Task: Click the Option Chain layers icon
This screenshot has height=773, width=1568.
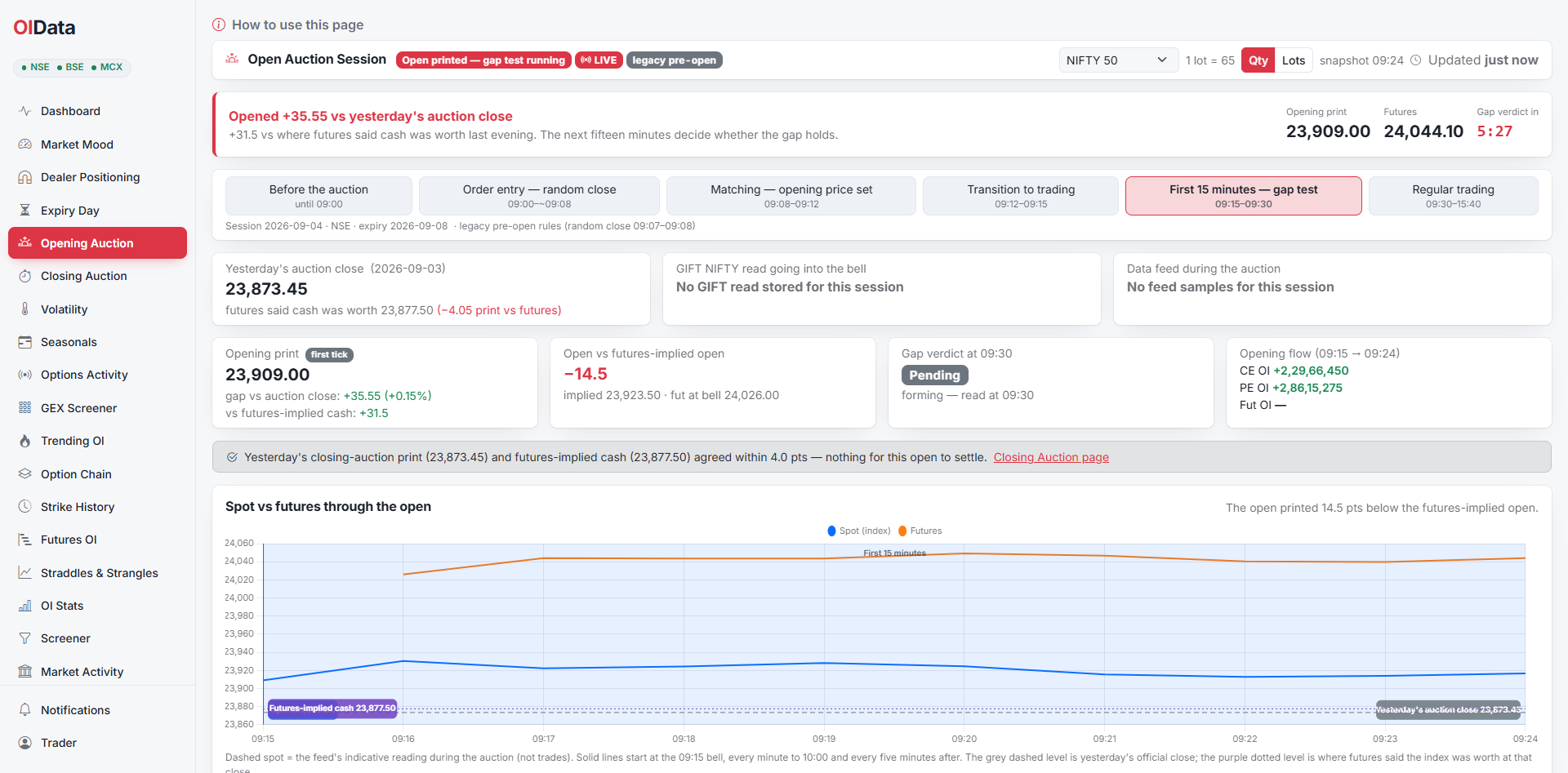Action: [x=24, y=474]
